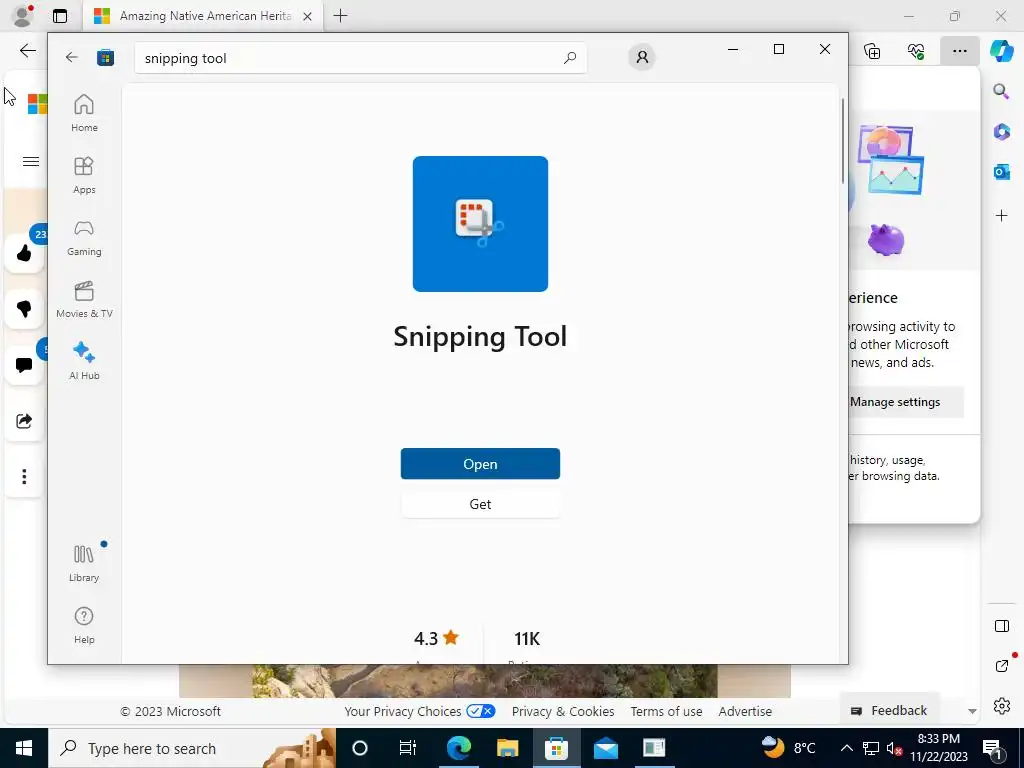Open Edge tab actions menu icon
The width and height of the screenshot is (1024, 768).
tap(59, 16)
